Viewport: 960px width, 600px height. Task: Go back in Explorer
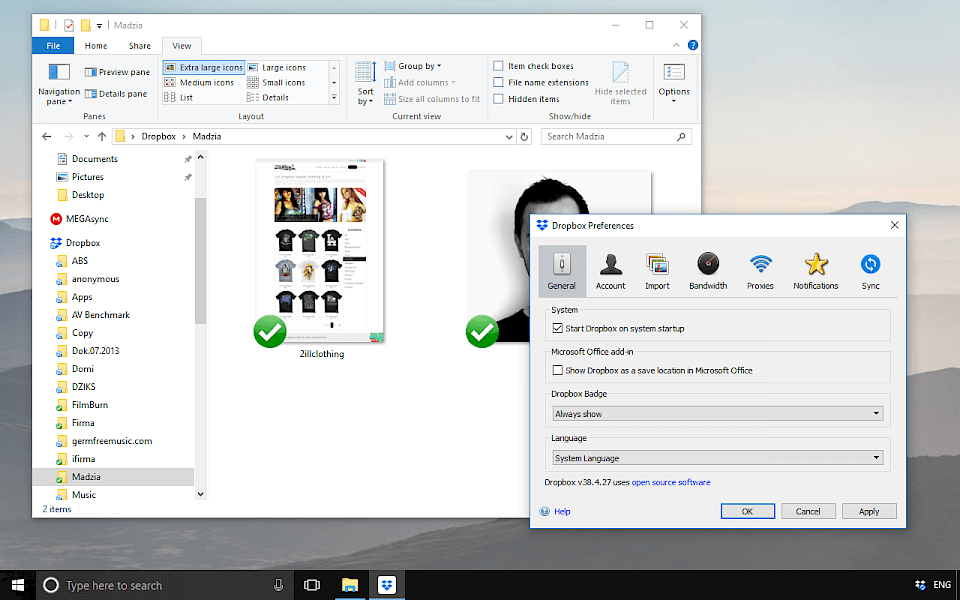click(x=47, y=137)
